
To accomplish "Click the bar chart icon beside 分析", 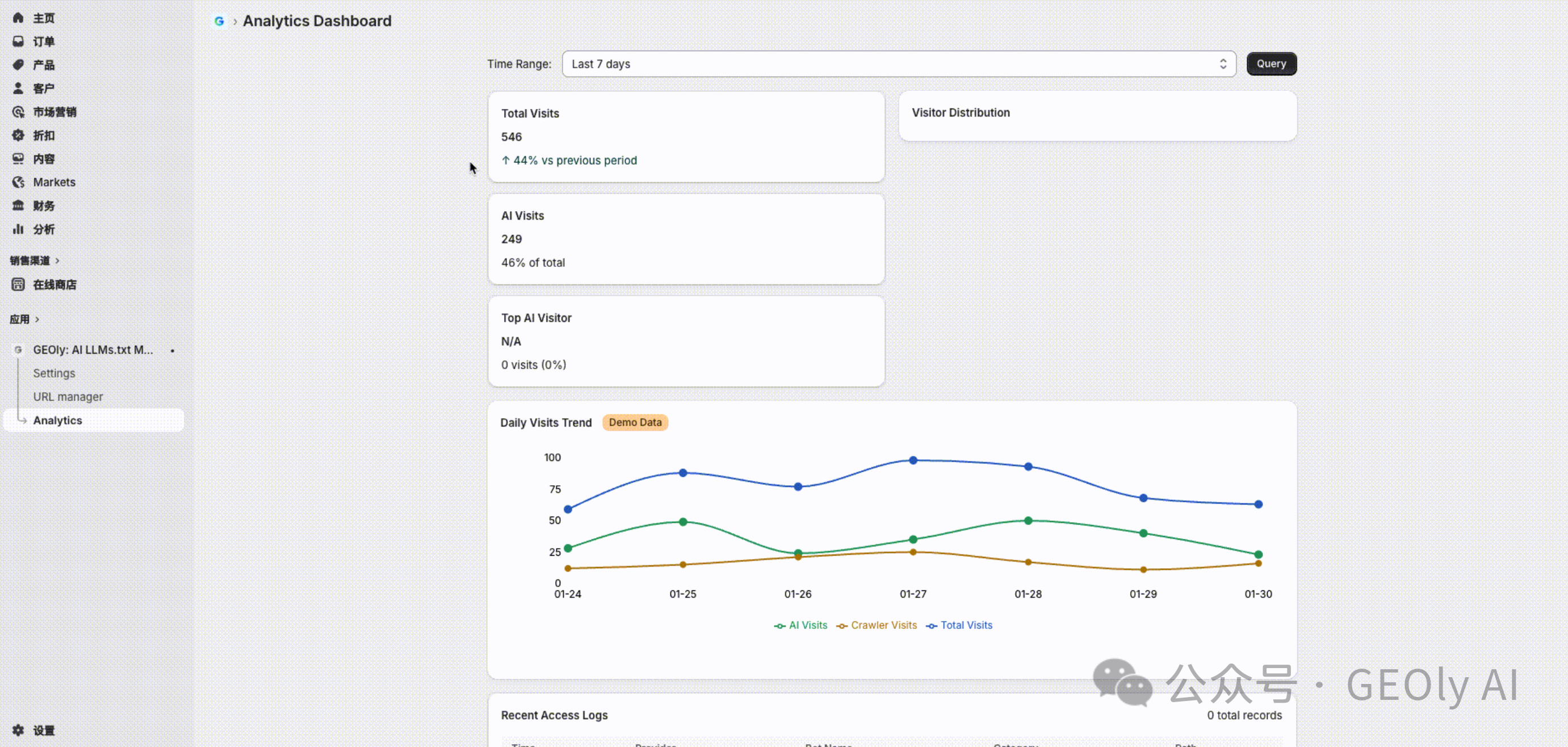I will (18, 229).
